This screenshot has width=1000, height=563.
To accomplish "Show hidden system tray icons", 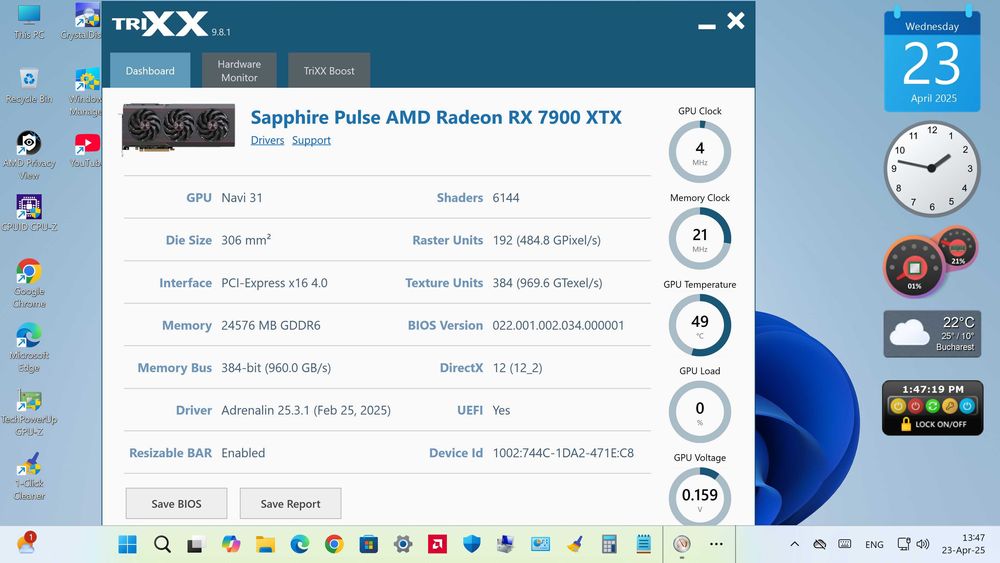I will pos(794,544).
